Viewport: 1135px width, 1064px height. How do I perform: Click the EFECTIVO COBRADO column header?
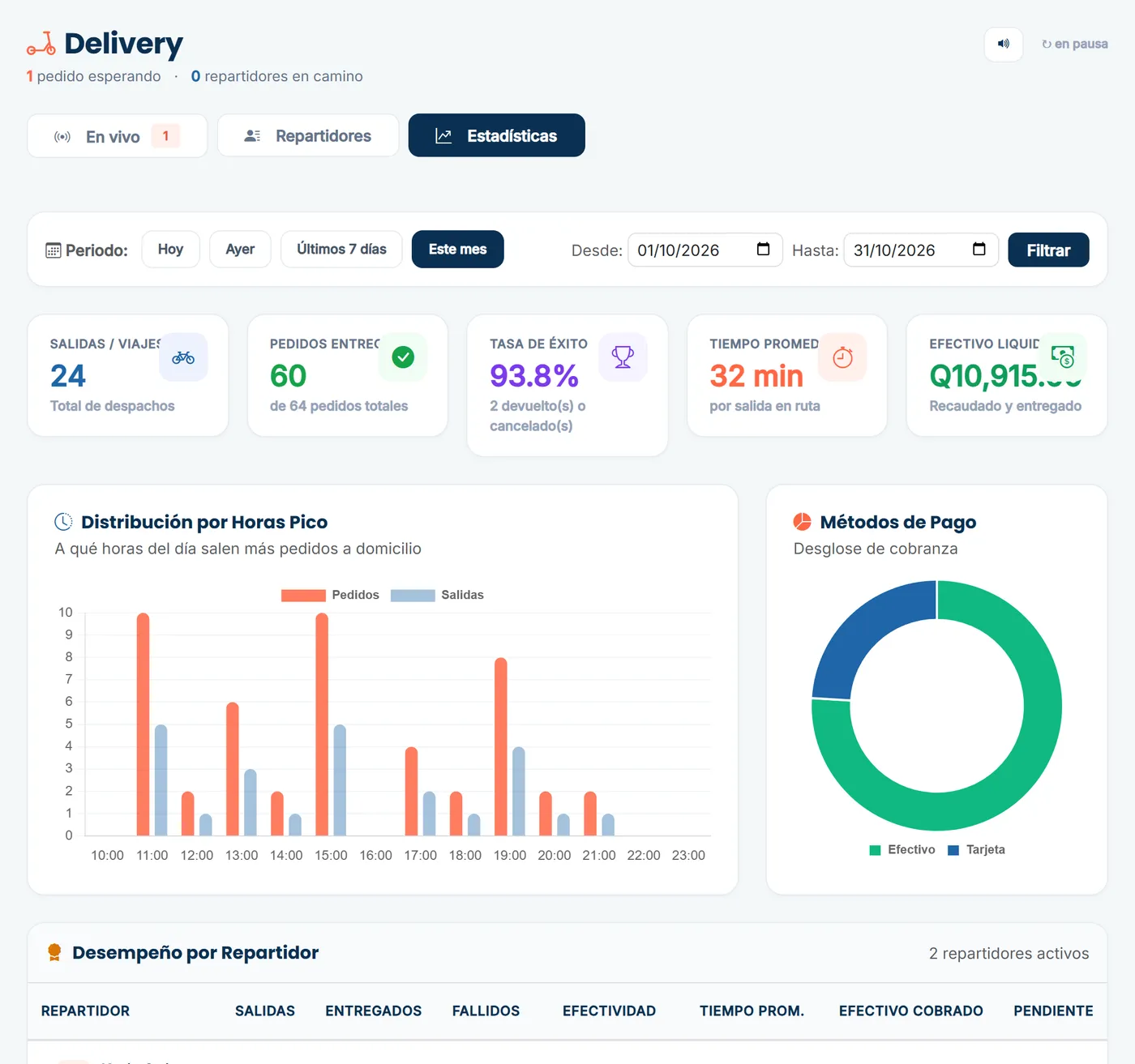coord(911,1011)
